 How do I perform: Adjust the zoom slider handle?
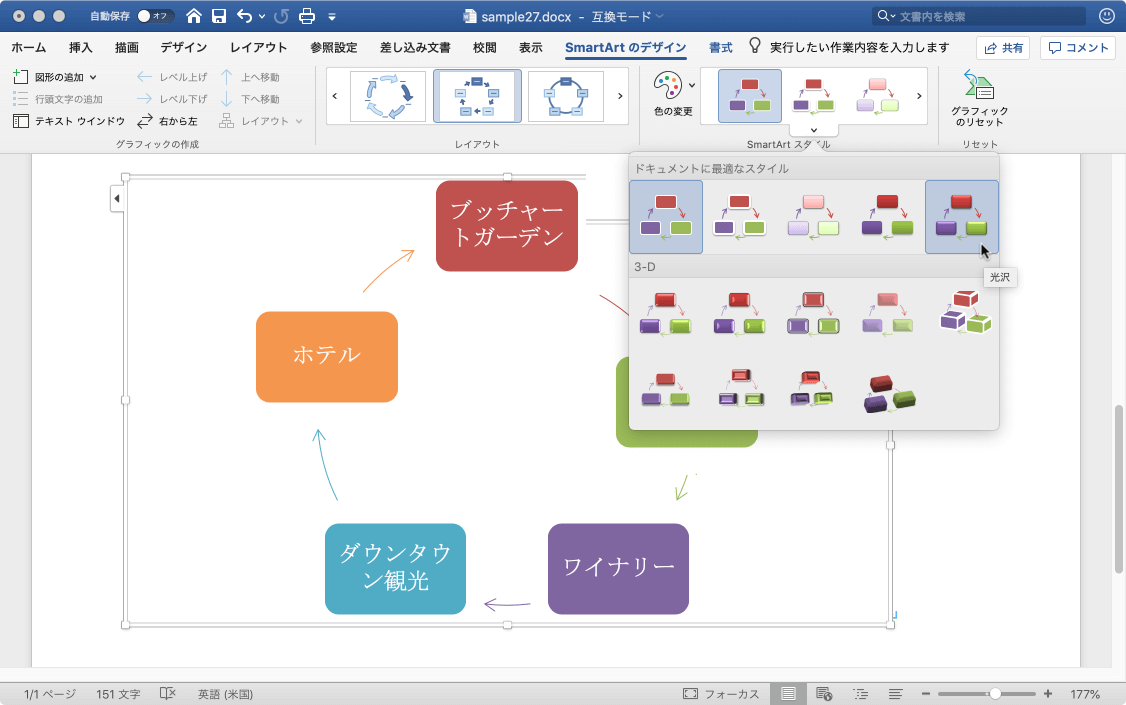995,694
